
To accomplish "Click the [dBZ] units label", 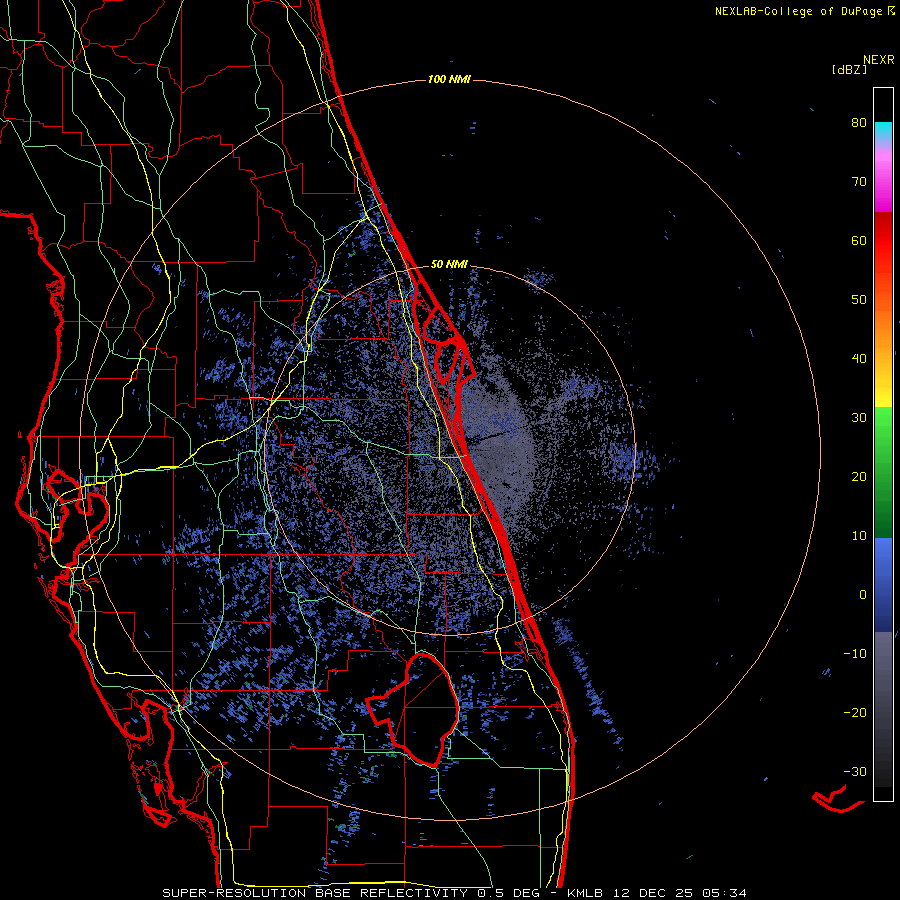I will [x=849, y=70].
